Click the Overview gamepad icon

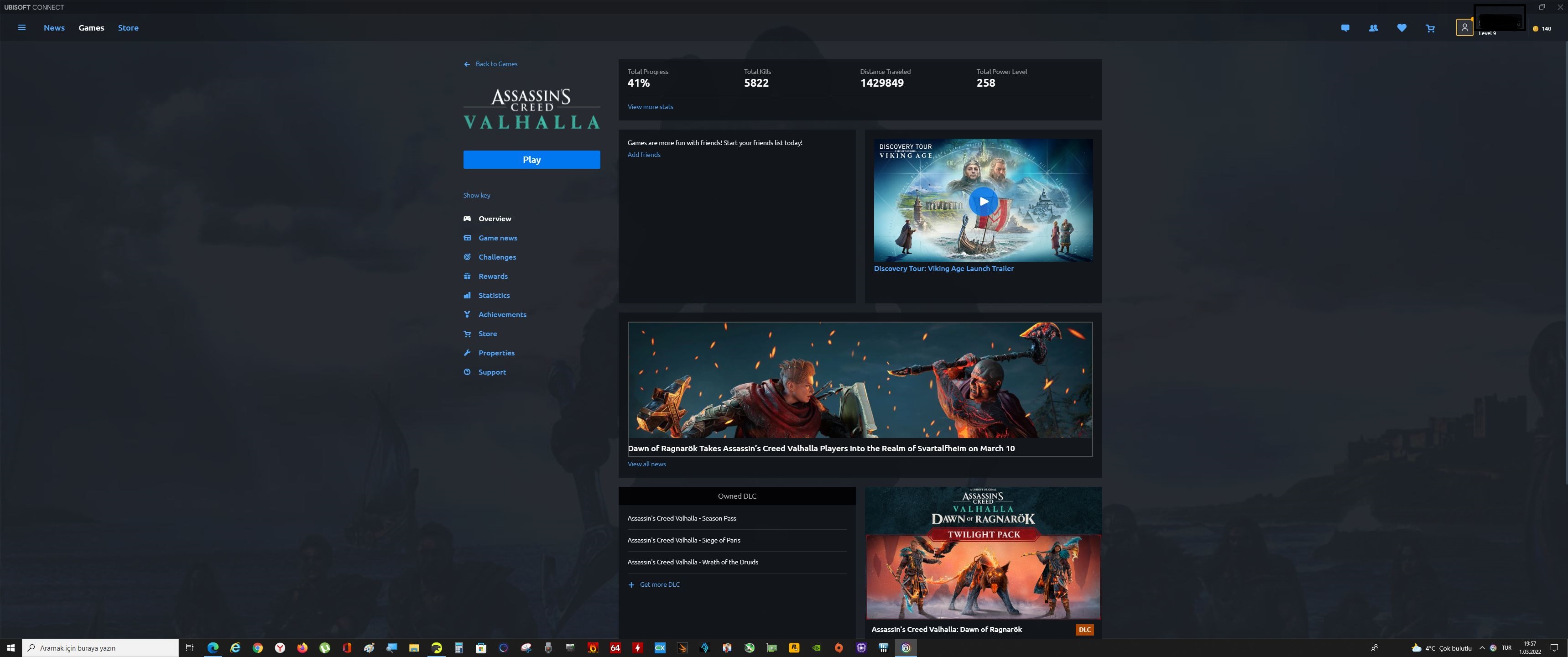[x=467, y=219]
